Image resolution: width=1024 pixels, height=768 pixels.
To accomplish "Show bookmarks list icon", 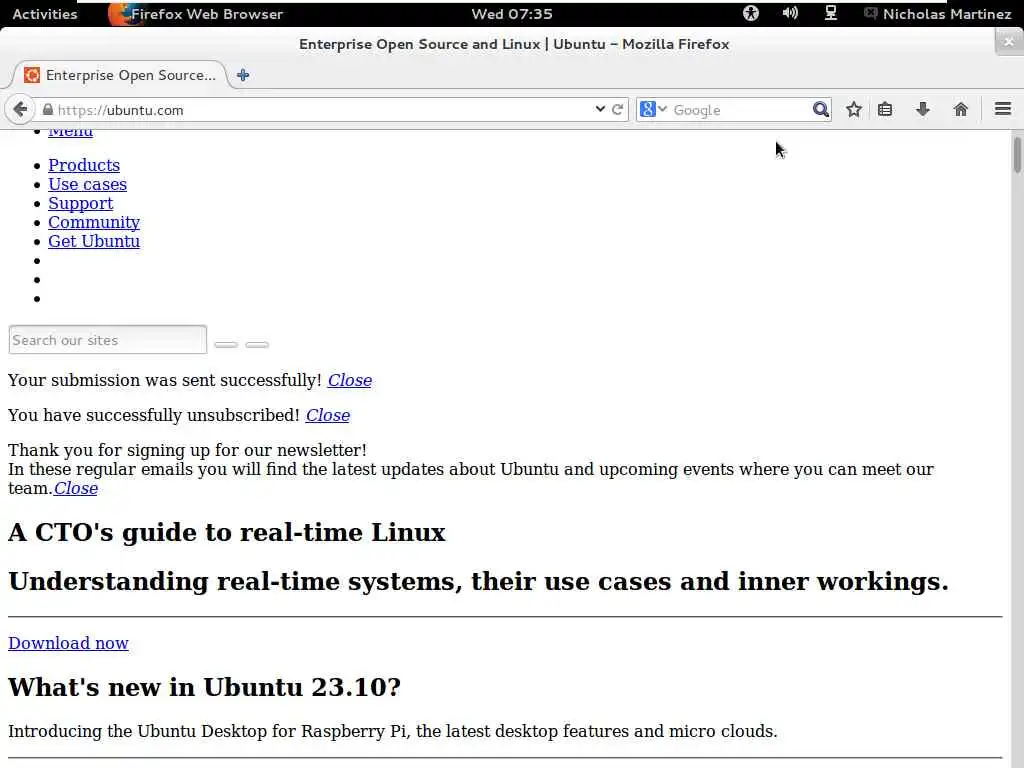I will [885, 109].
